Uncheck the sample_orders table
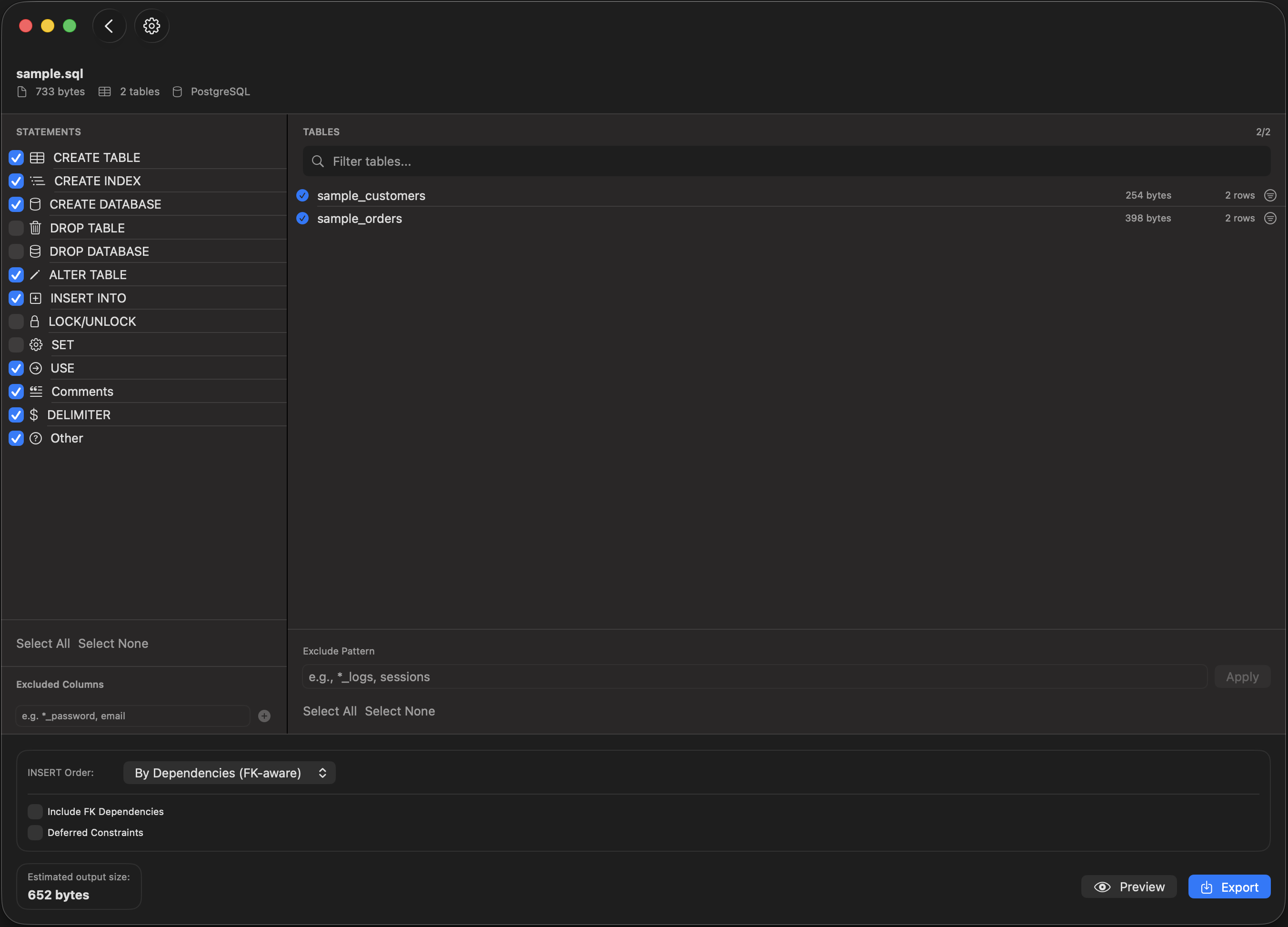This screenshot has width=1288, height=927. point(302,218)
